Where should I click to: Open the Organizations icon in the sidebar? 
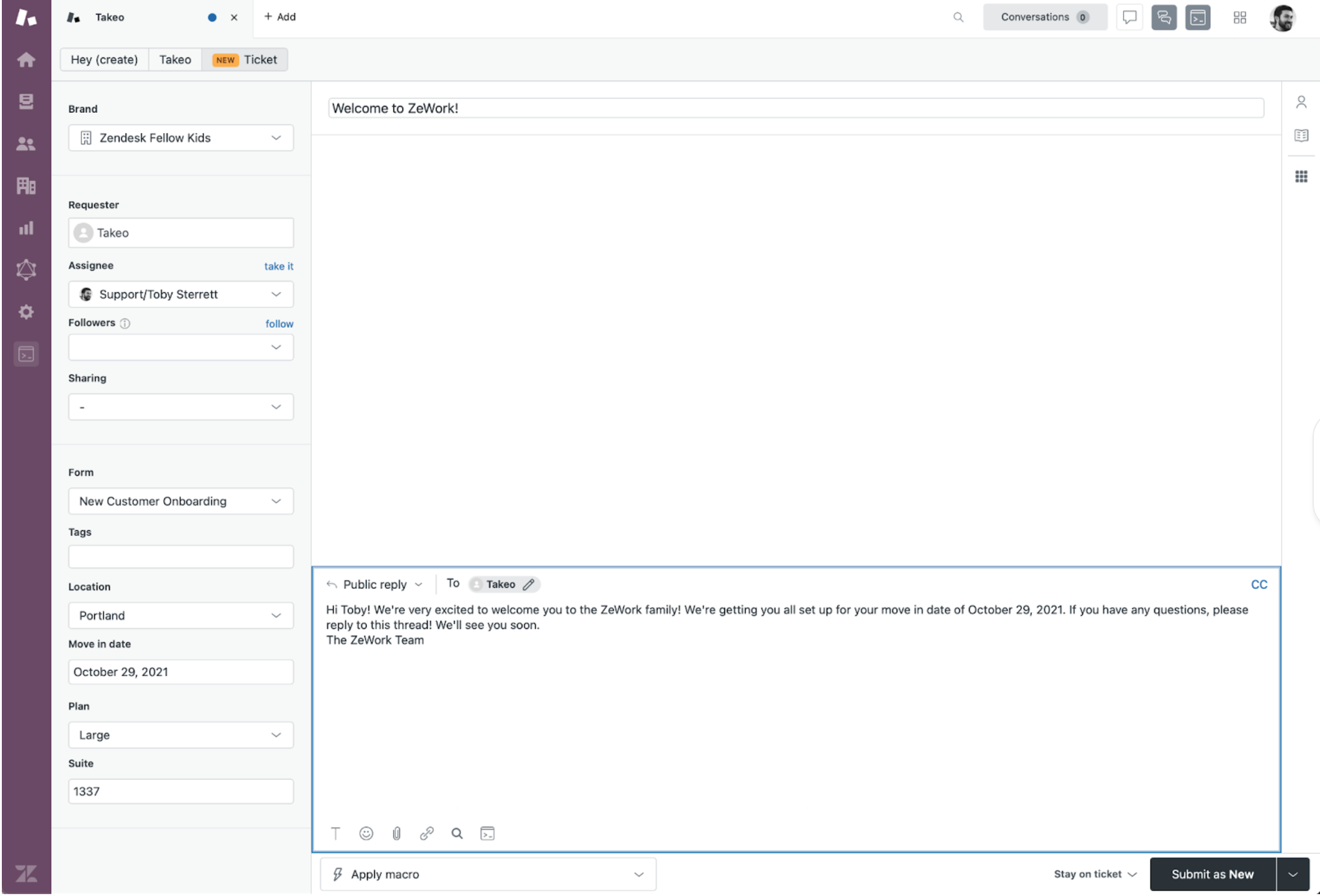(x=26, y=186)
